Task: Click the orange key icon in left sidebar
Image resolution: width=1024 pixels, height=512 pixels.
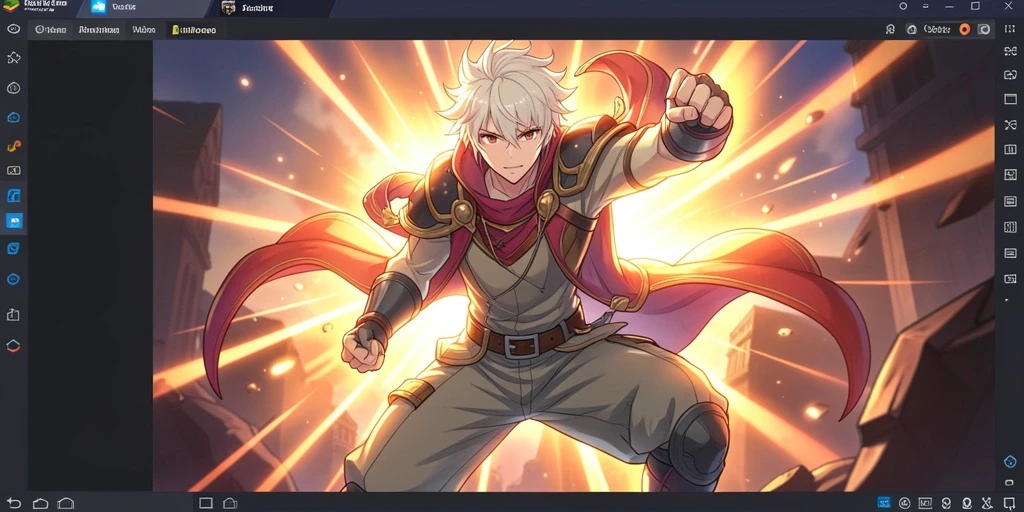Action: pos(14,146)
